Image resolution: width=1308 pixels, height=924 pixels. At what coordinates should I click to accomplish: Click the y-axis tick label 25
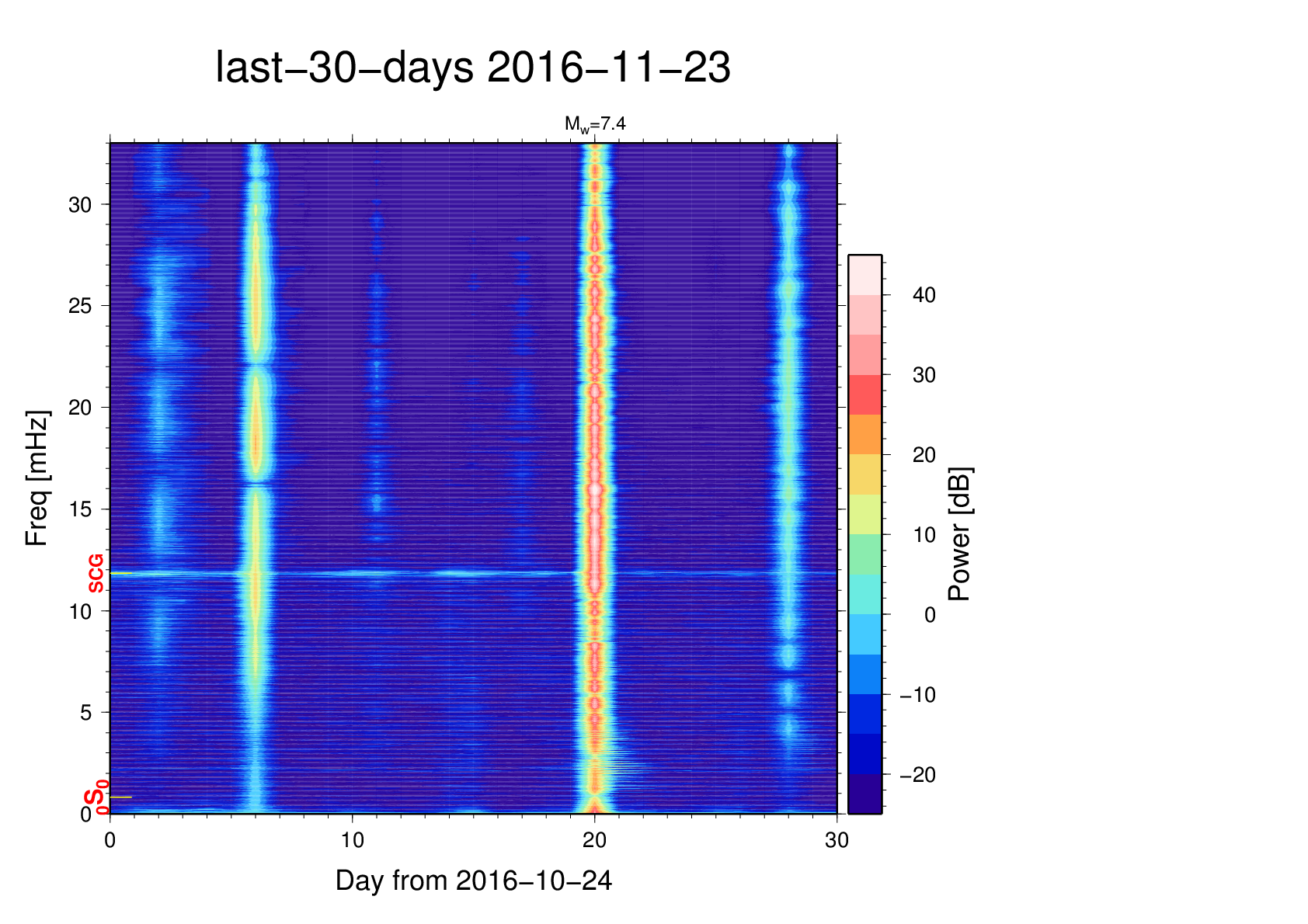pyautogui.click(x=80, y=306)
